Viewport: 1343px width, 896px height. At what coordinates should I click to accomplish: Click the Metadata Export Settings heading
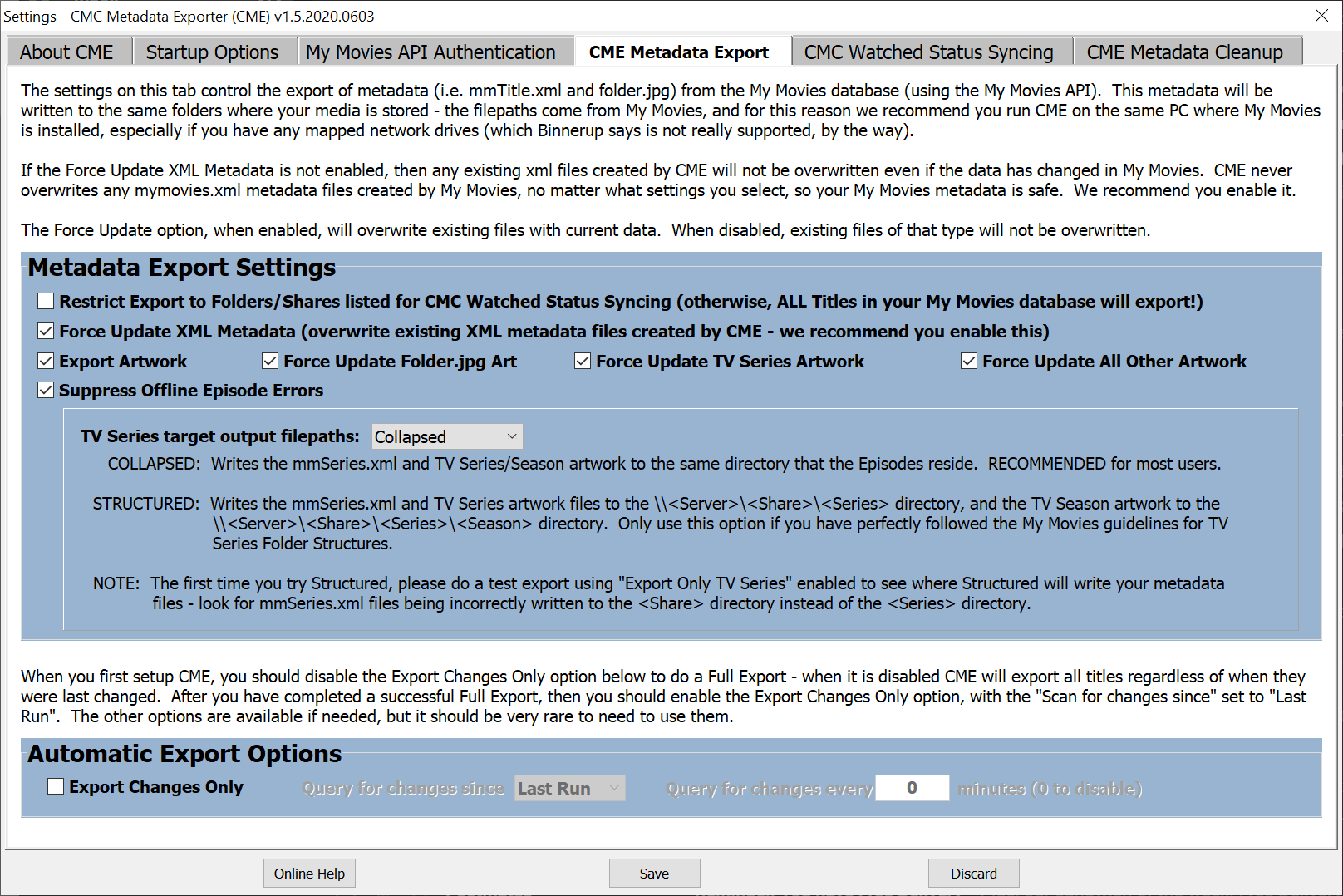[x=182, y=268]
